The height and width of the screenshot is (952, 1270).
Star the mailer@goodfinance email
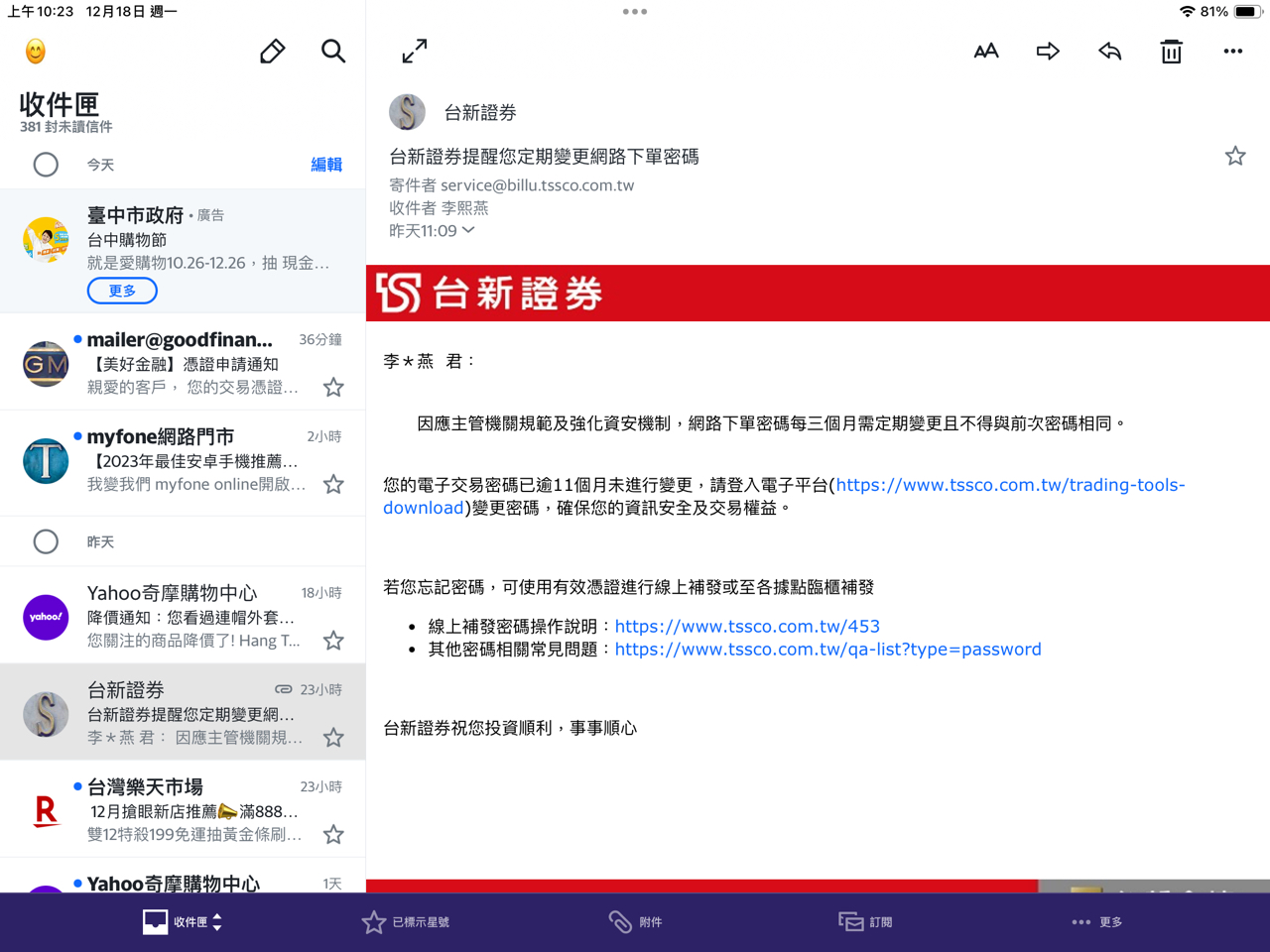[x=333, y=388]
